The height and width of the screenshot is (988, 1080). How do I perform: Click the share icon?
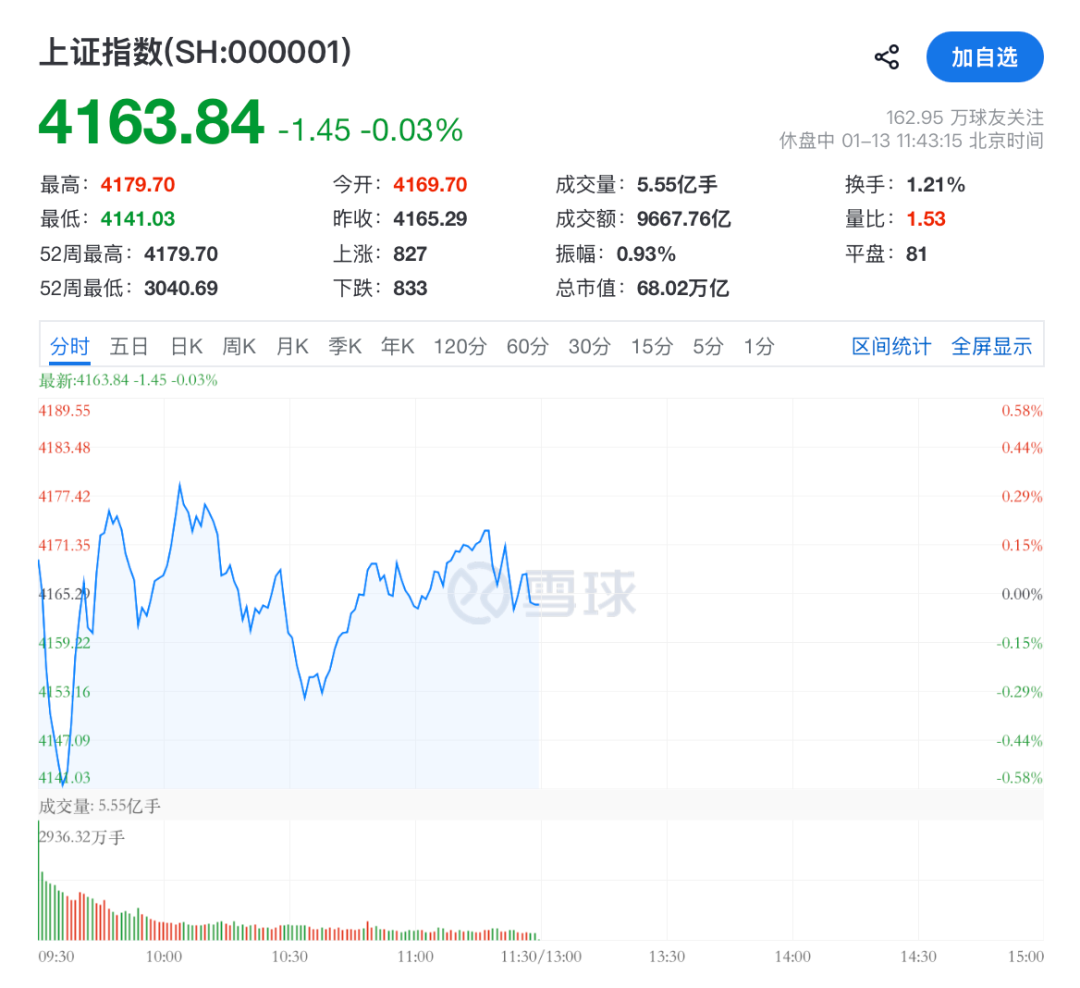[x=886, y=57]
